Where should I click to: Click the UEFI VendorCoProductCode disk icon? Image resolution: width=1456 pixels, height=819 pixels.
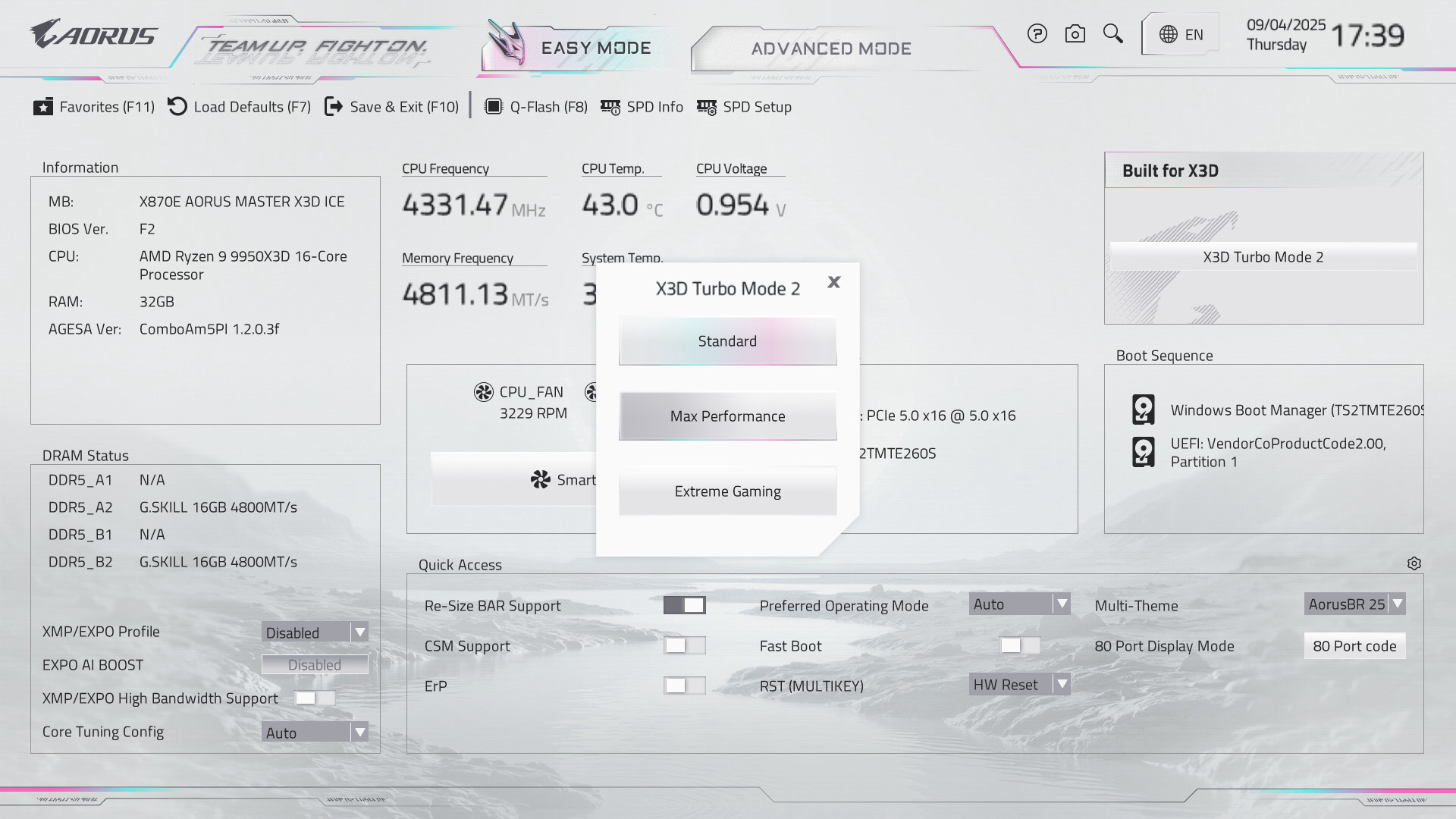[1144, 452]
